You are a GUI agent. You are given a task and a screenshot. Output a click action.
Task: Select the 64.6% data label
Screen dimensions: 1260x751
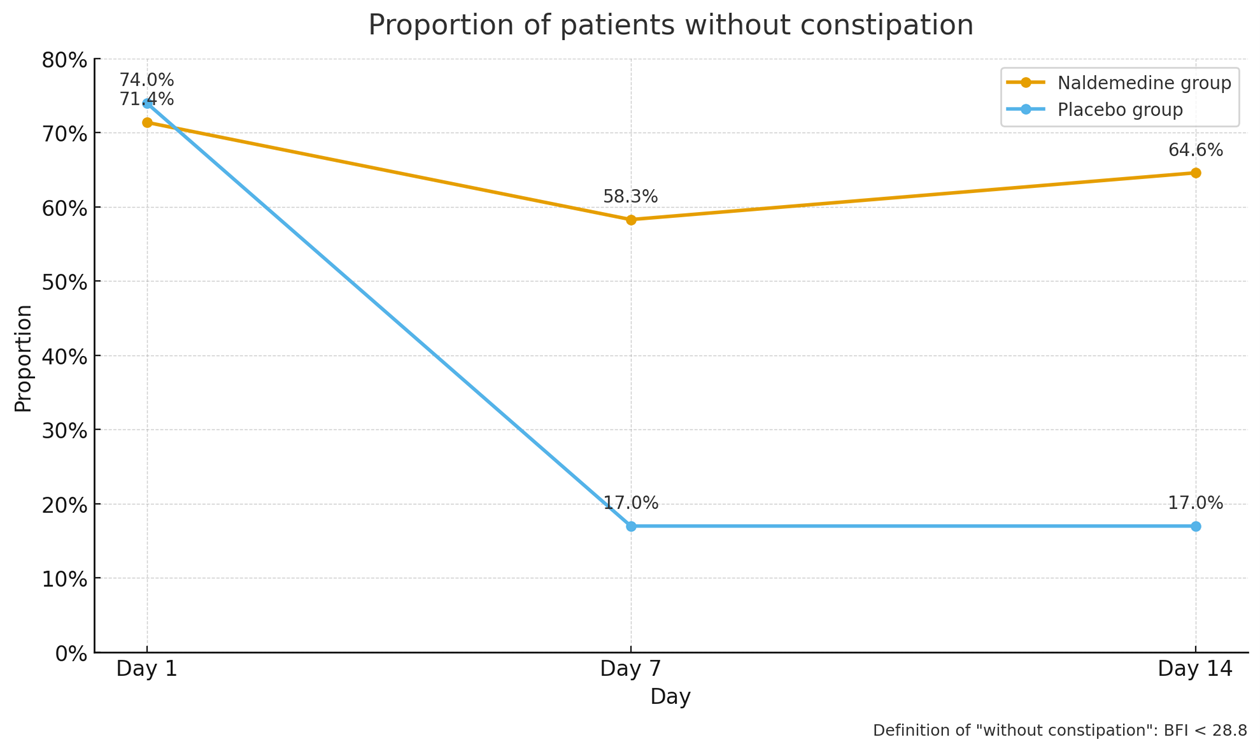click(1195, 150)
